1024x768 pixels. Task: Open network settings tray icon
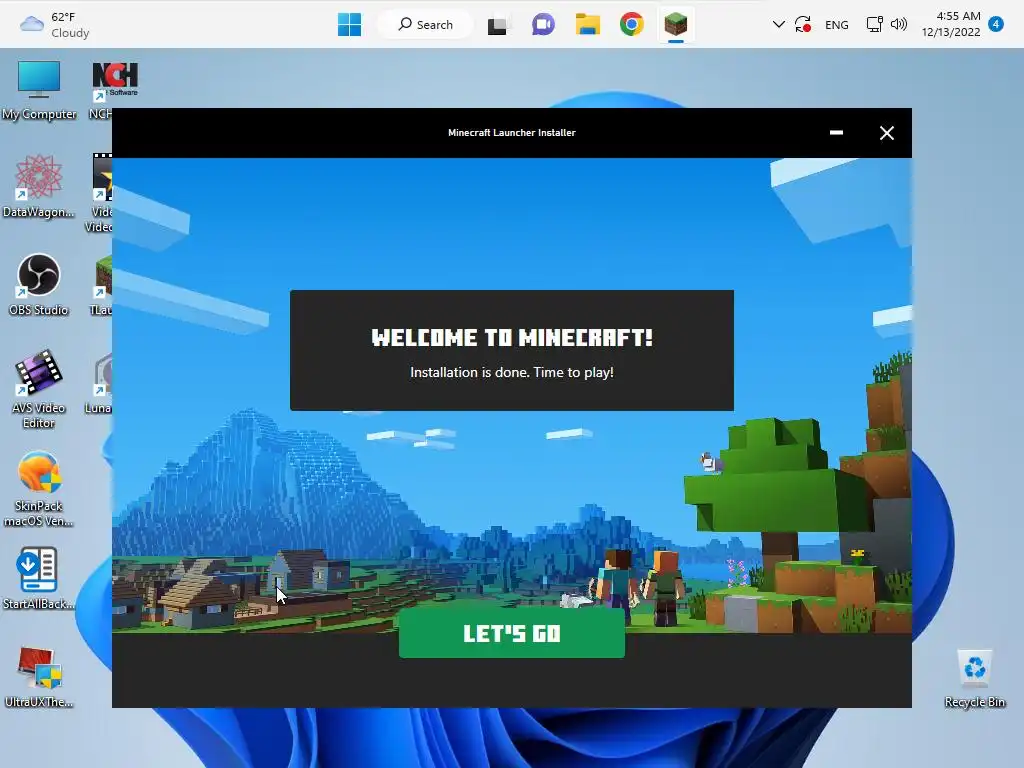pyautogui.click(x=874, y=25)
